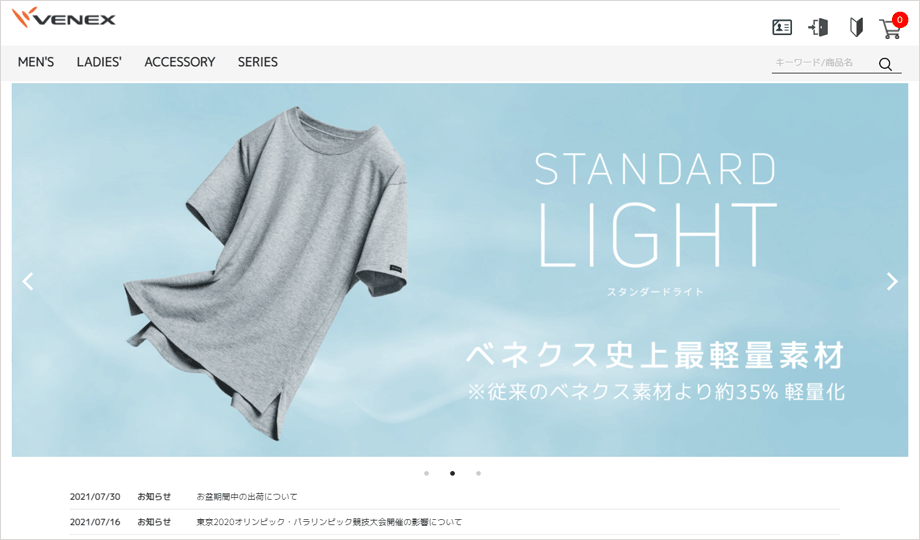Open the SERIES menu
Screen dimensions: 920x540
pyautogui.click(x=258, y=62)
